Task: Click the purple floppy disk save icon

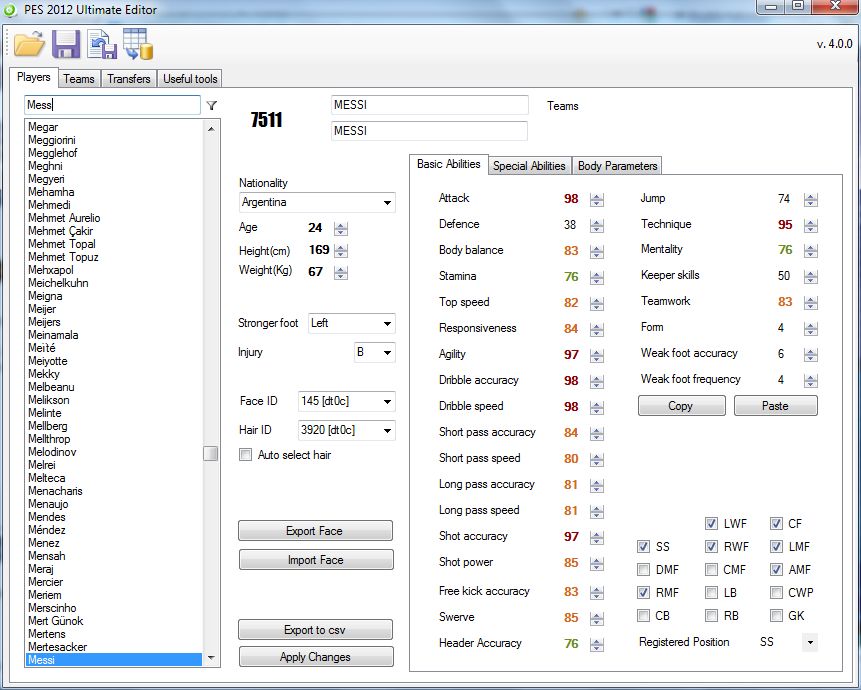Action: click(66, 44)
